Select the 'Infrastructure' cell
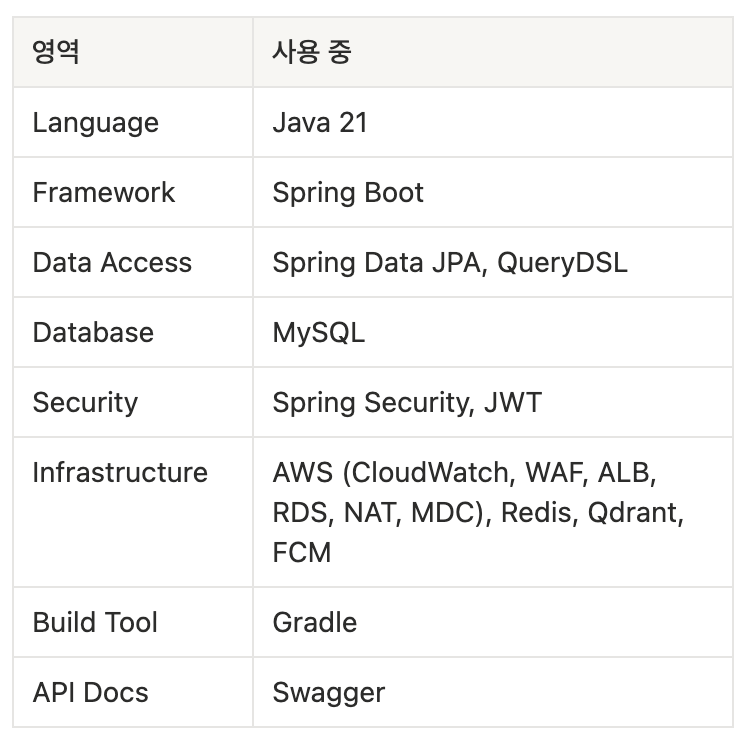Viewport: 748px width, 738px height. (x=133, y=512)
